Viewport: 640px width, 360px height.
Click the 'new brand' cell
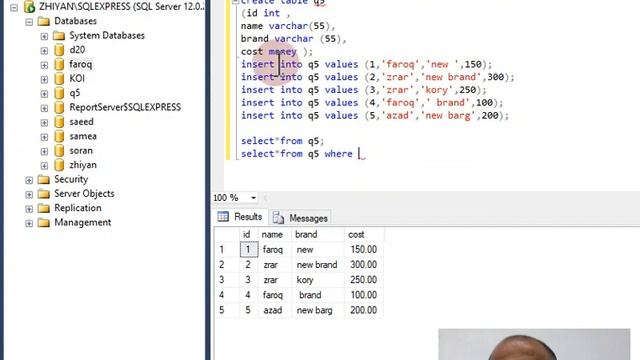click(x=317, y=265)
